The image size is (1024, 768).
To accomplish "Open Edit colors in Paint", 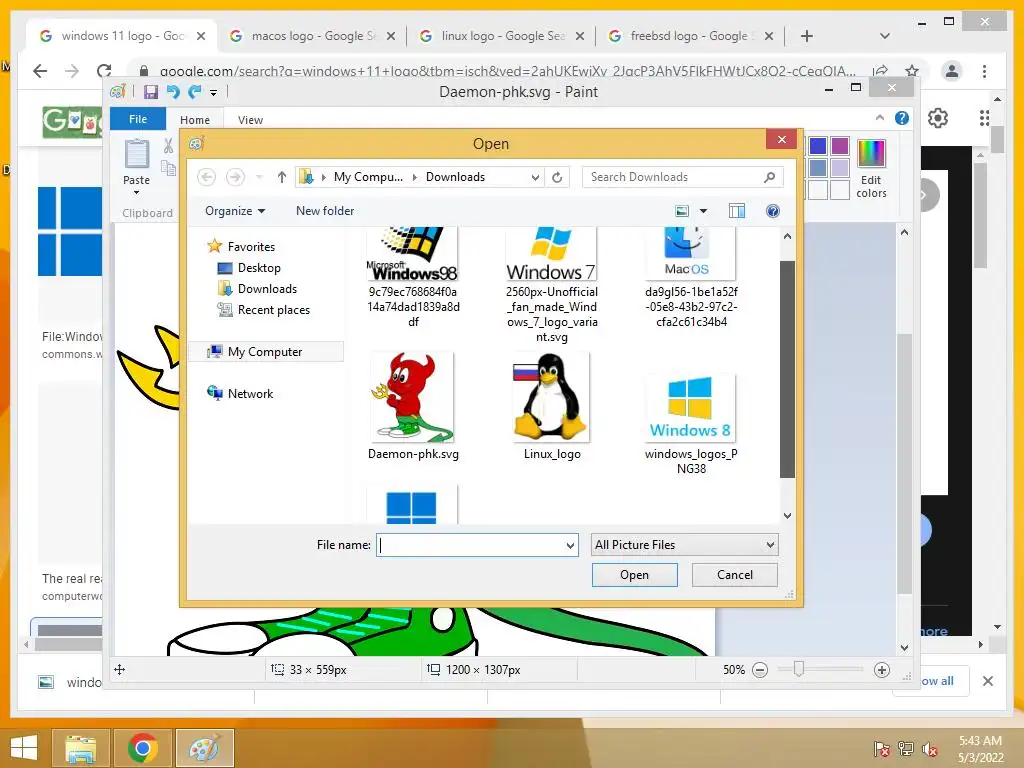I will click(x=871, y=168).
